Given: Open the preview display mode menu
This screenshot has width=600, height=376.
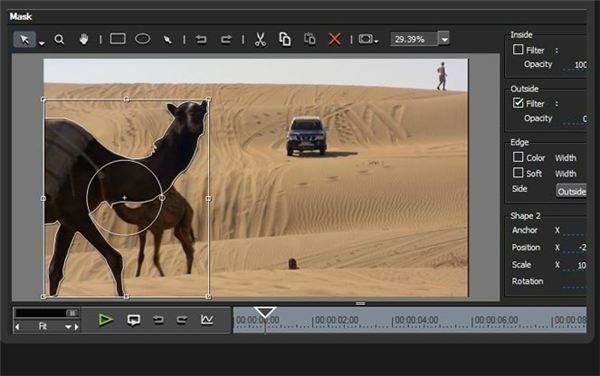Looking at the screenshot, I should pyautogui.click(x=368, y=39).
